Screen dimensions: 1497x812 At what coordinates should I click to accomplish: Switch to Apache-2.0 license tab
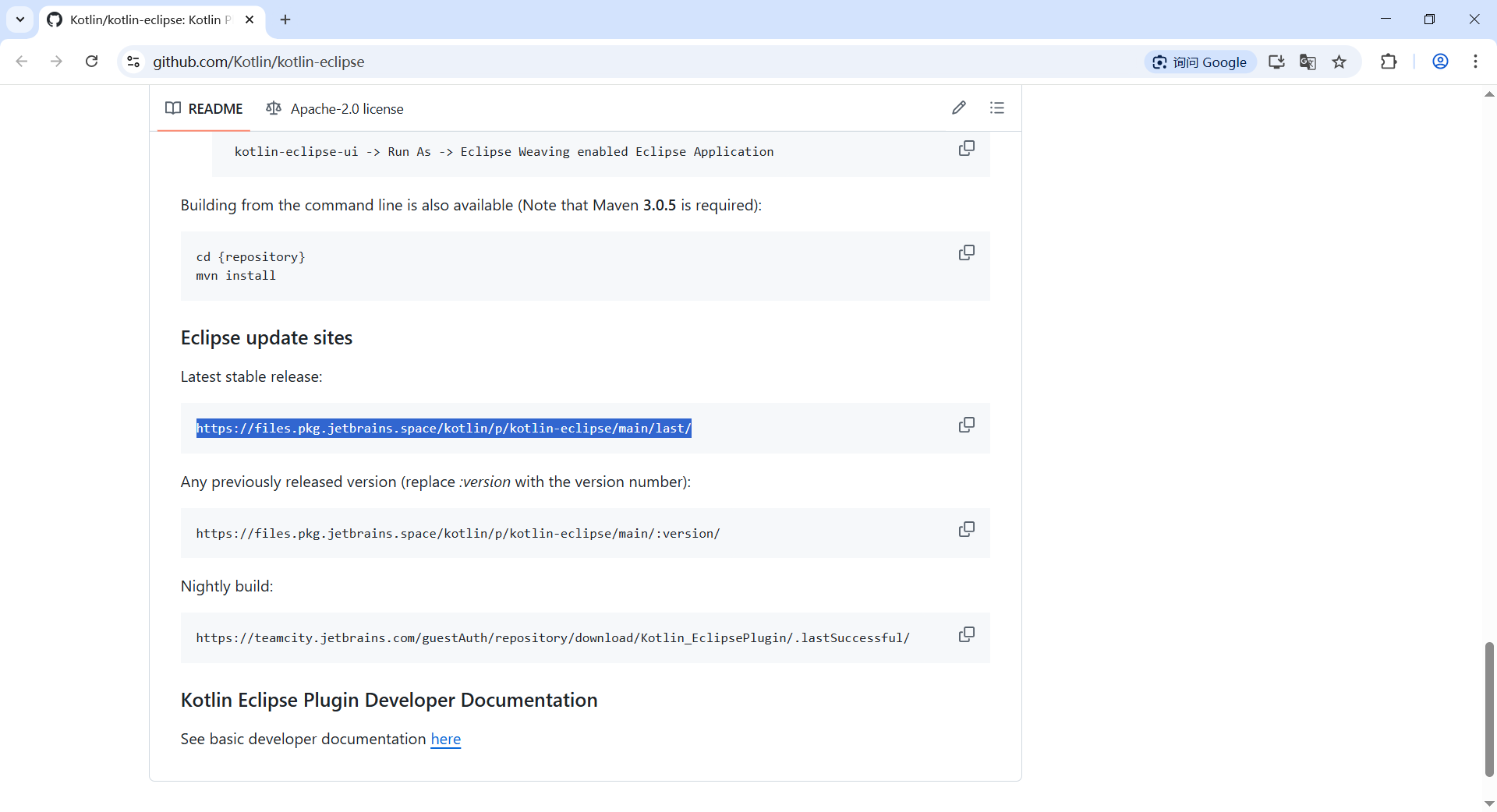pyautogui.click(x=335, y=108)
